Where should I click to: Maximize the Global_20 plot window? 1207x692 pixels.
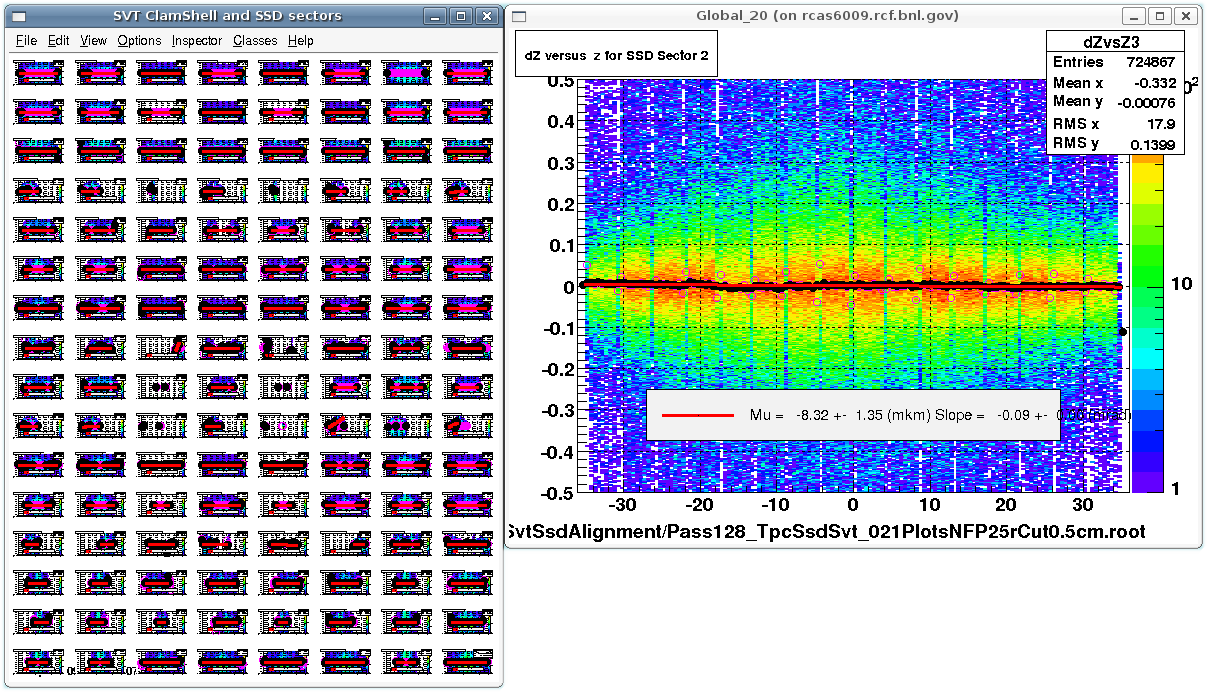(x=1160, y=16)
